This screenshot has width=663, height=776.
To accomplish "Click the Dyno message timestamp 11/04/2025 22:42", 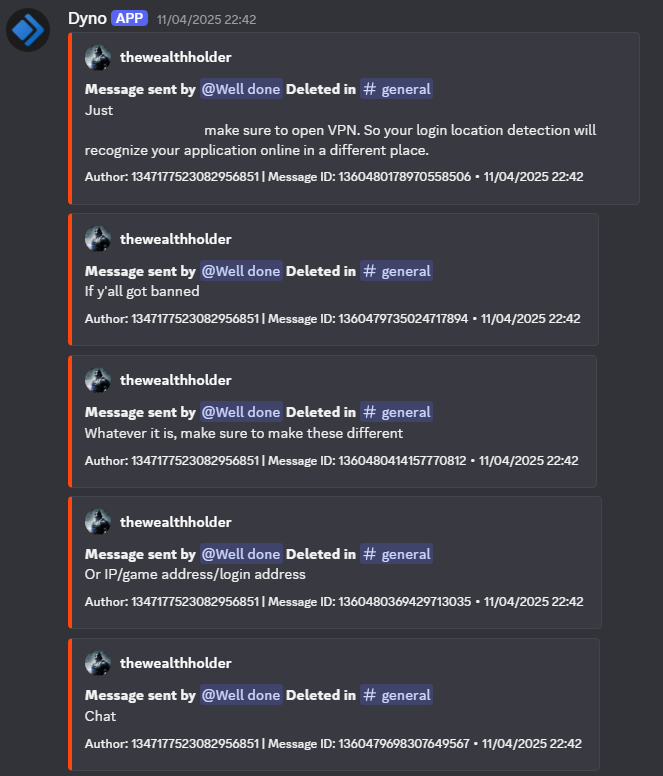I will (x=206, y=20).
